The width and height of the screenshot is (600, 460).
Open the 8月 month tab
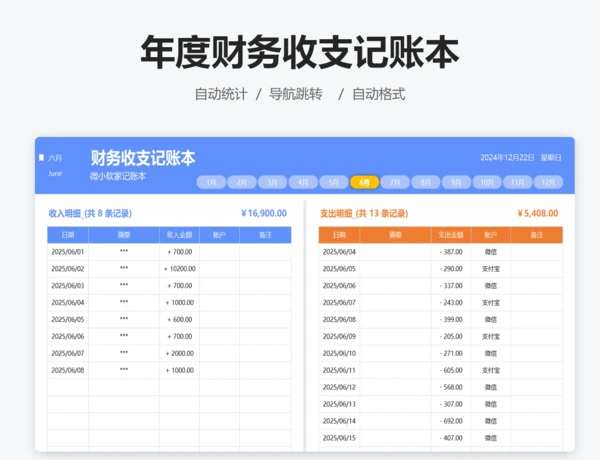[x=426, y=182]
